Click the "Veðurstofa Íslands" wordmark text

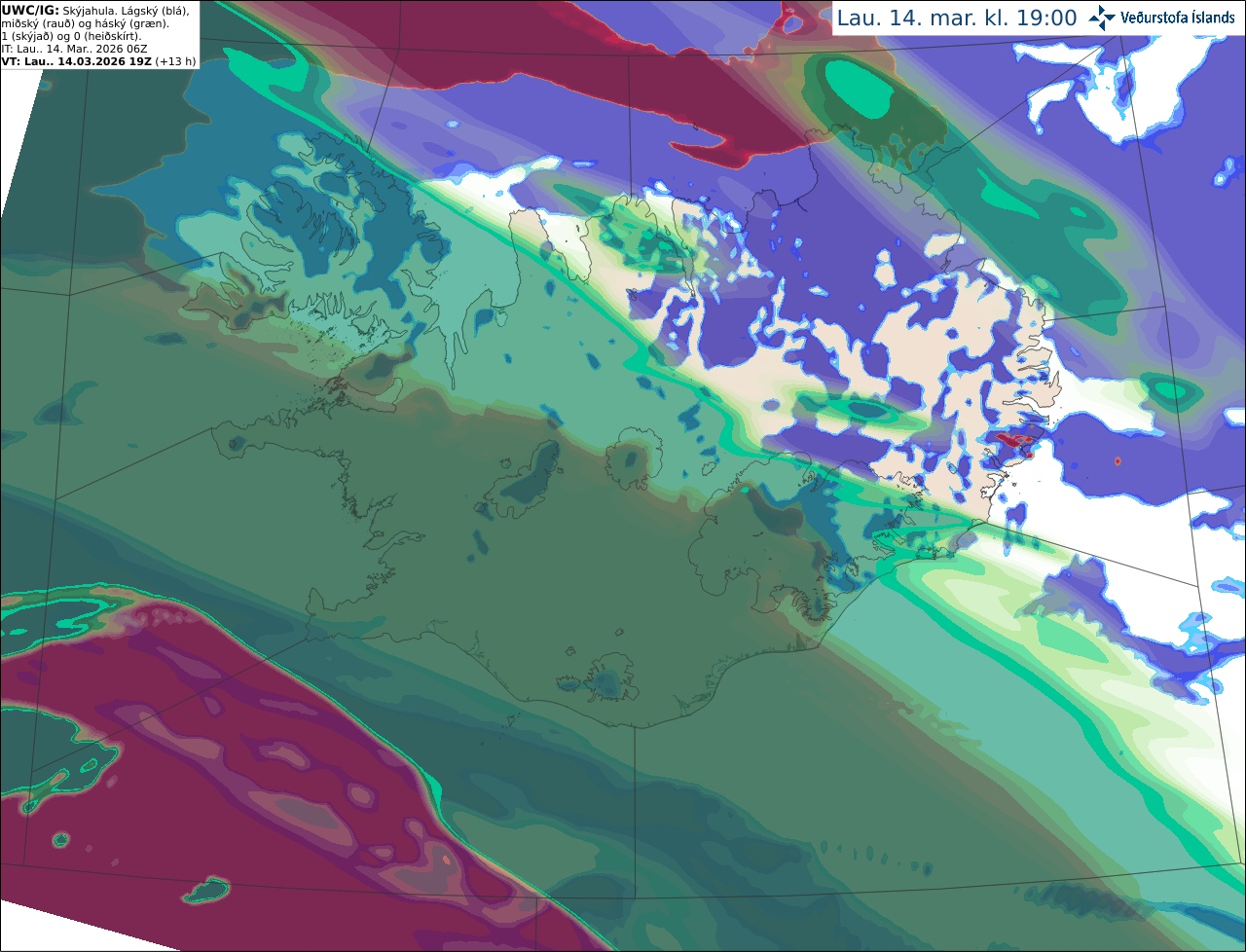click(x=1178, y=18)
